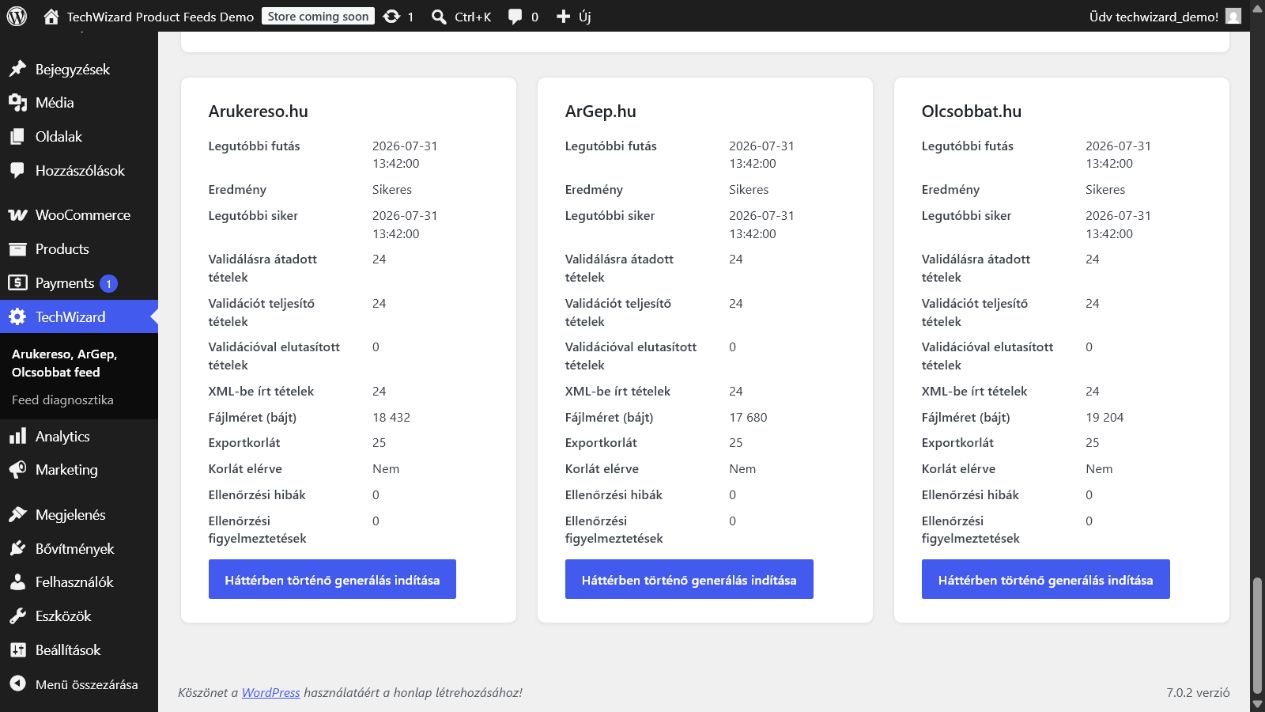Click the Store coming soon badge
Viewport: 1265px width, 712px height.
pyautogui.click(x=318, y=16)
